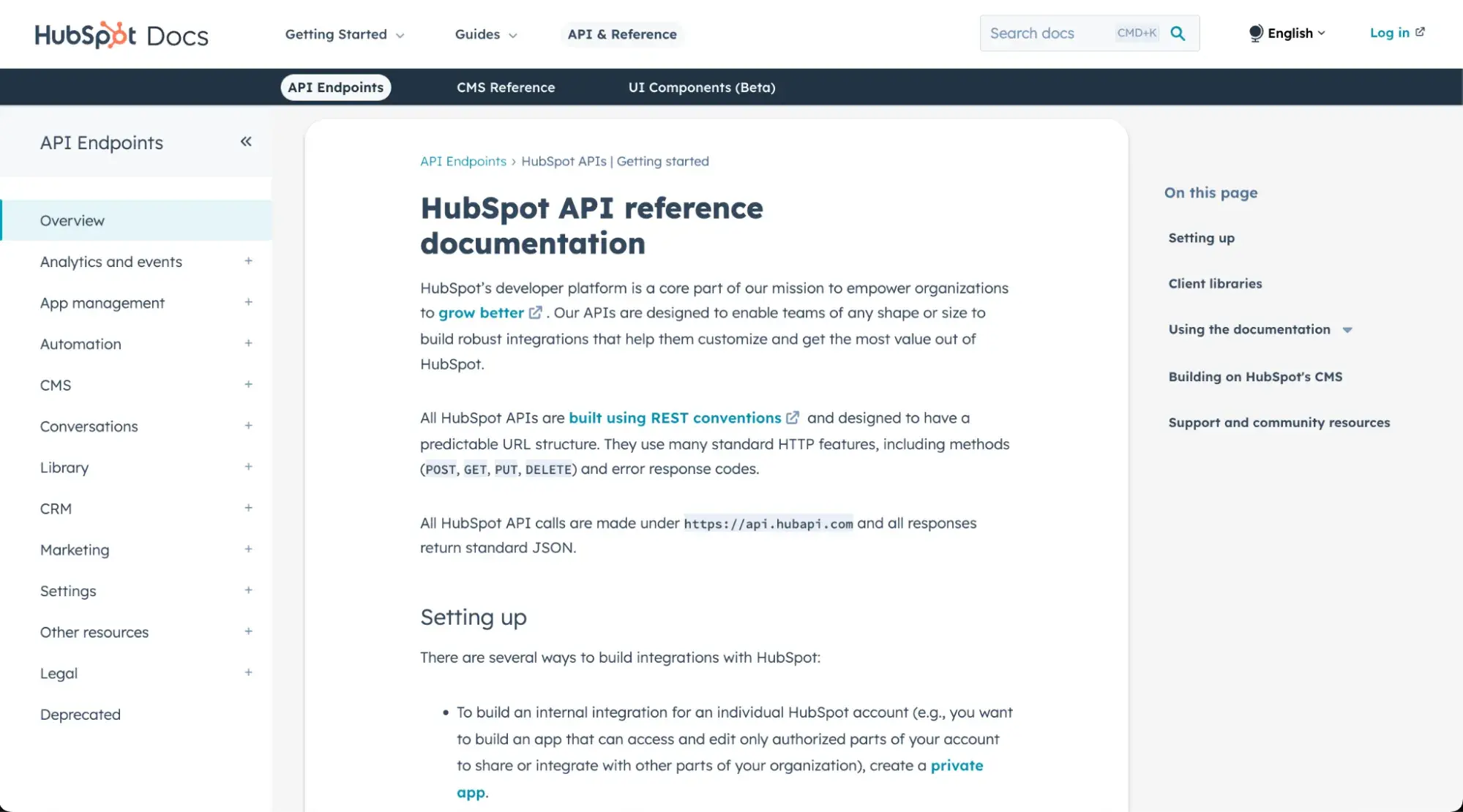Jump to Support and community resources
The height and width of the screenshot is (812, 1463).
click(1279, 422)
